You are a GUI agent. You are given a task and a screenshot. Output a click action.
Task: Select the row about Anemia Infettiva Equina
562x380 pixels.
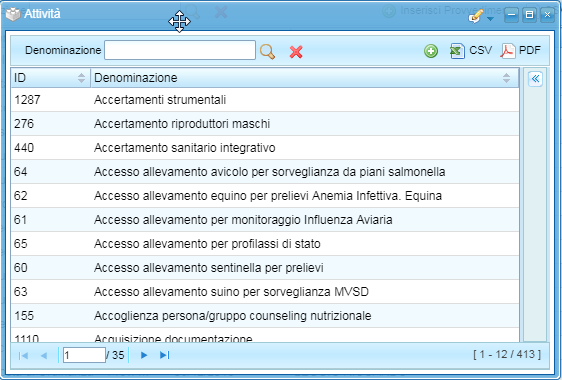[265, 196]
